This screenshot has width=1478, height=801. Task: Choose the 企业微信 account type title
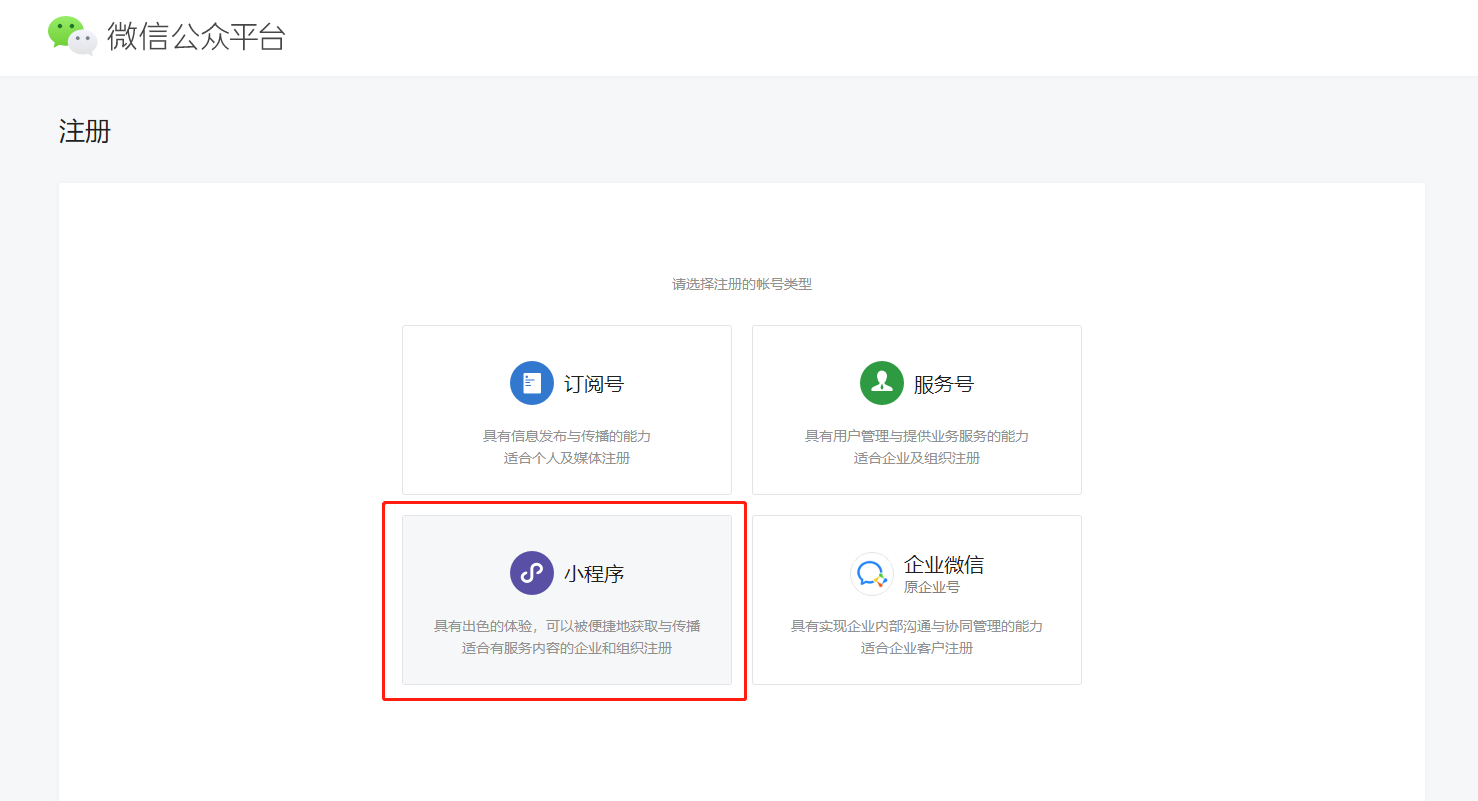pyautogui.click(x=944, y=565)
